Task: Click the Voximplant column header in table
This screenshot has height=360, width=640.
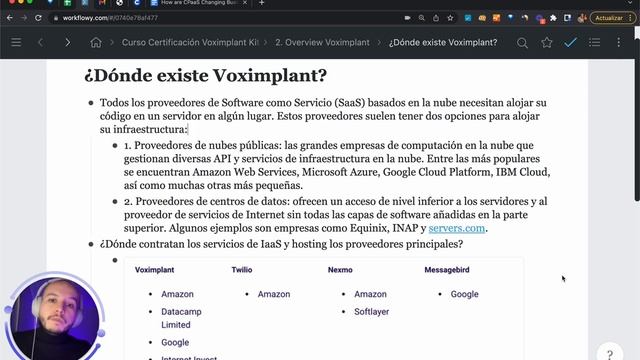Action: click(154, 270)
